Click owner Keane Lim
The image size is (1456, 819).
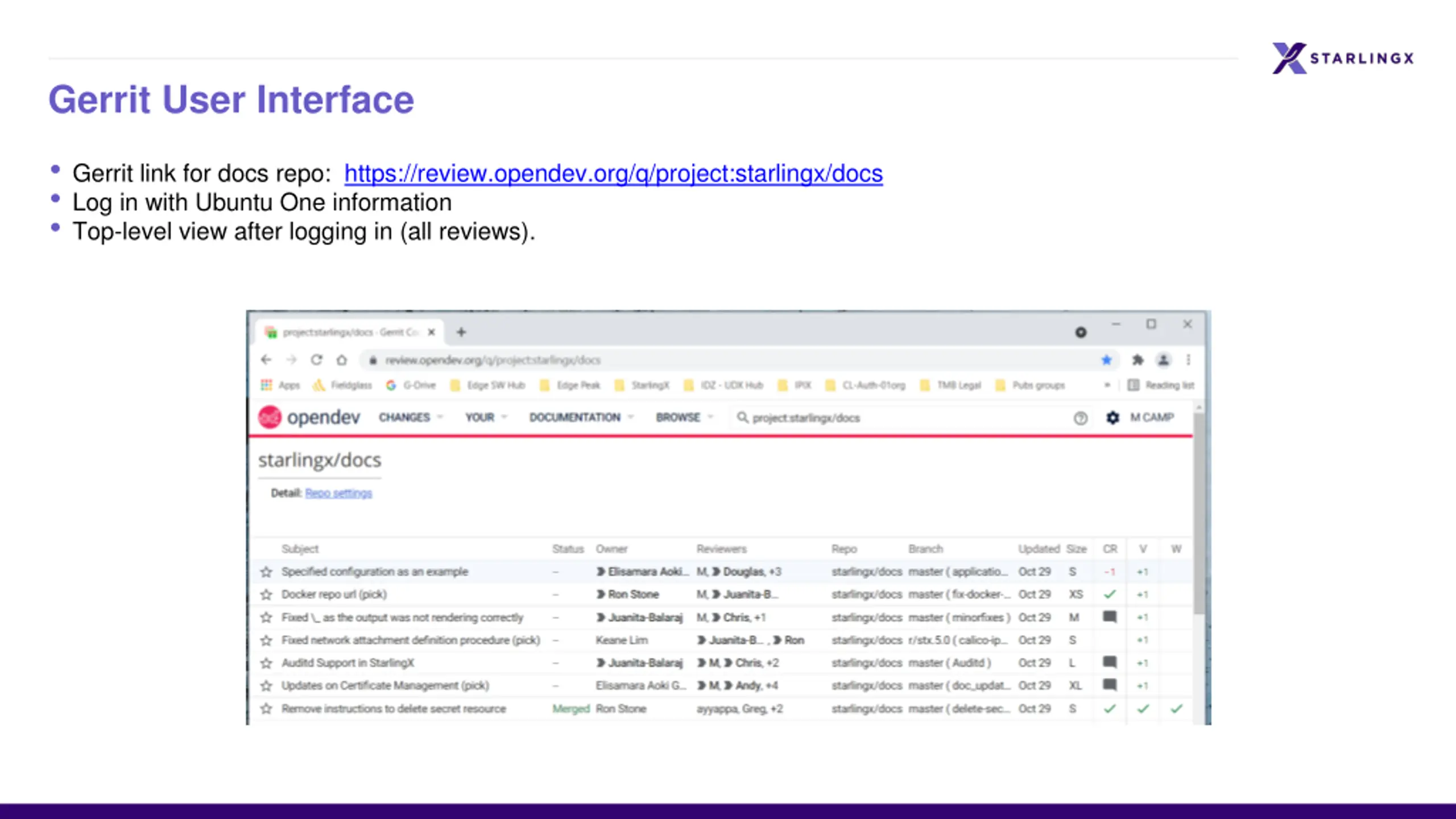click(x=622, y=640)
